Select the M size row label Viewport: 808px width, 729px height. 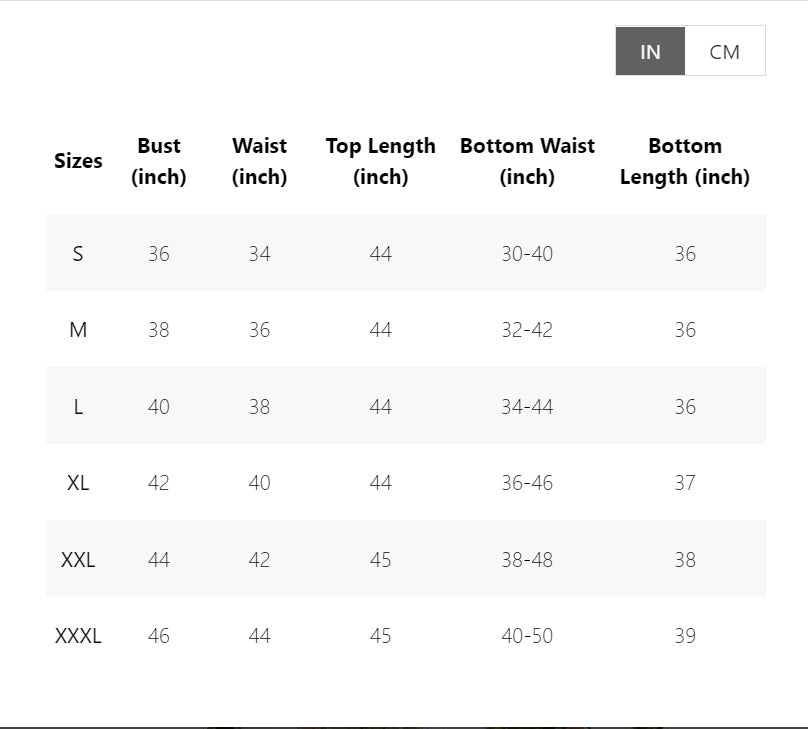78,330
